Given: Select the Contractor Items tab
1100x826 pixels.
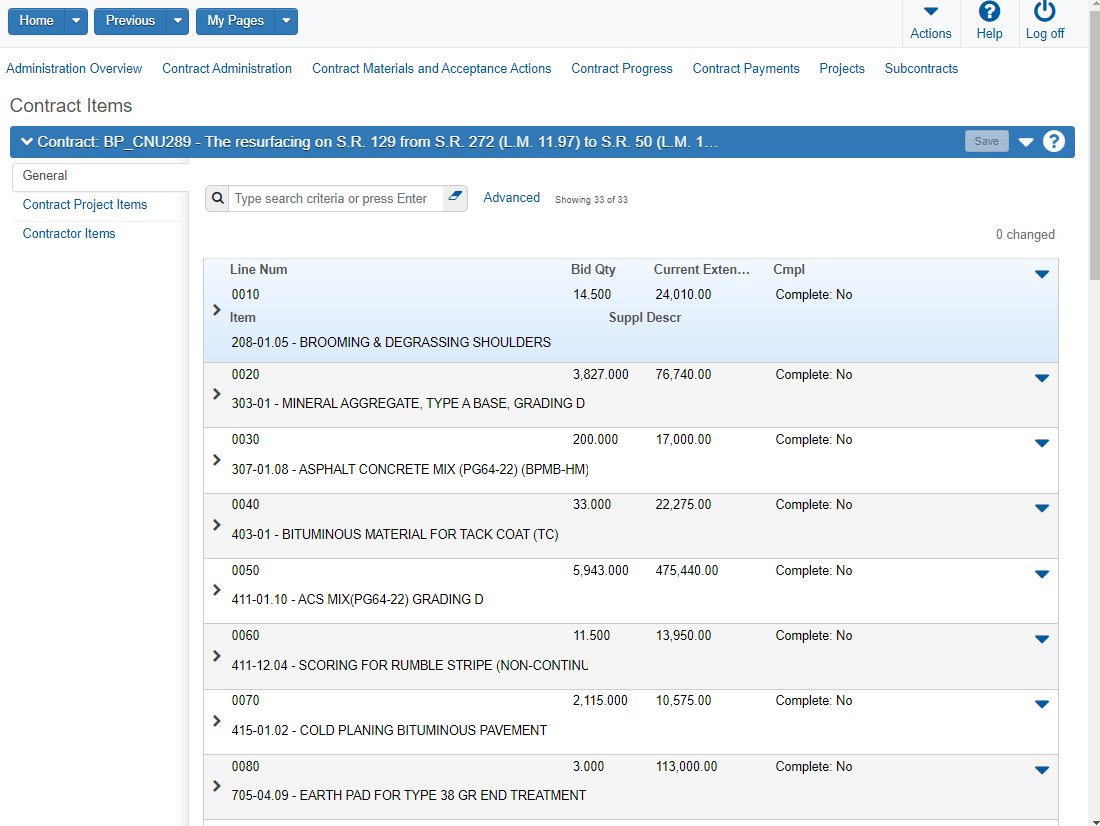Looking at the screenshot, I should [x=69, y=233].
